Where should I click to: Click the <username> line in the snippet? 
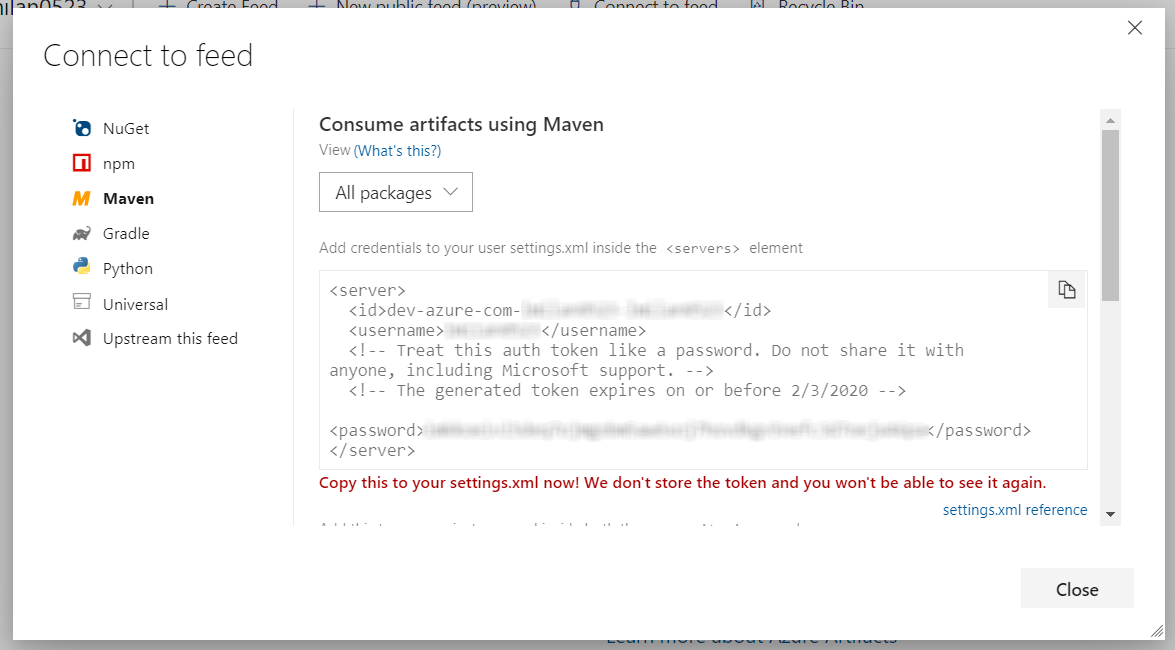pyautogui.click(x=497, y=331)
